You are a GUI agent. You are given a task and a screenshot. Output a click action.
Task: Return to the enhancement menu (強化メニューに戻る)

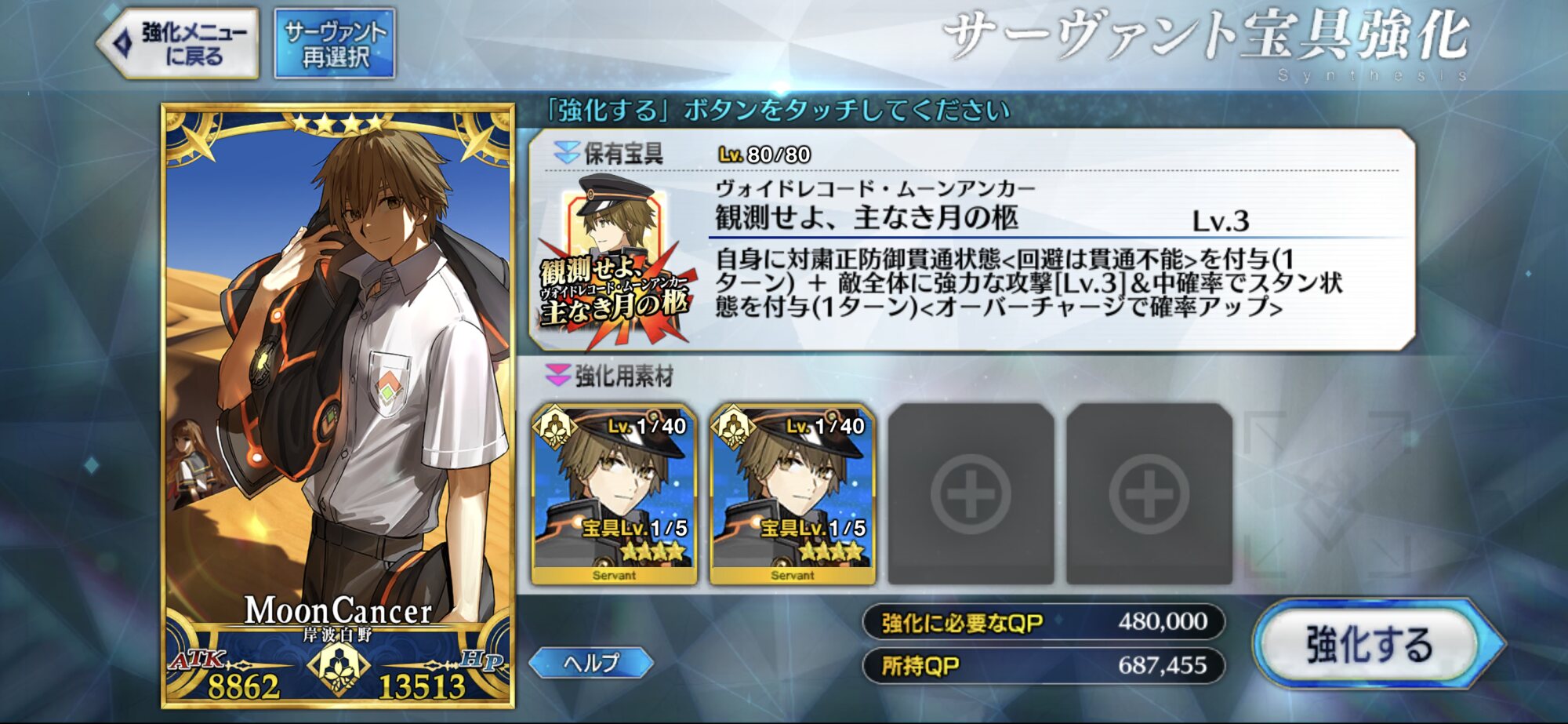coord(179,43)
